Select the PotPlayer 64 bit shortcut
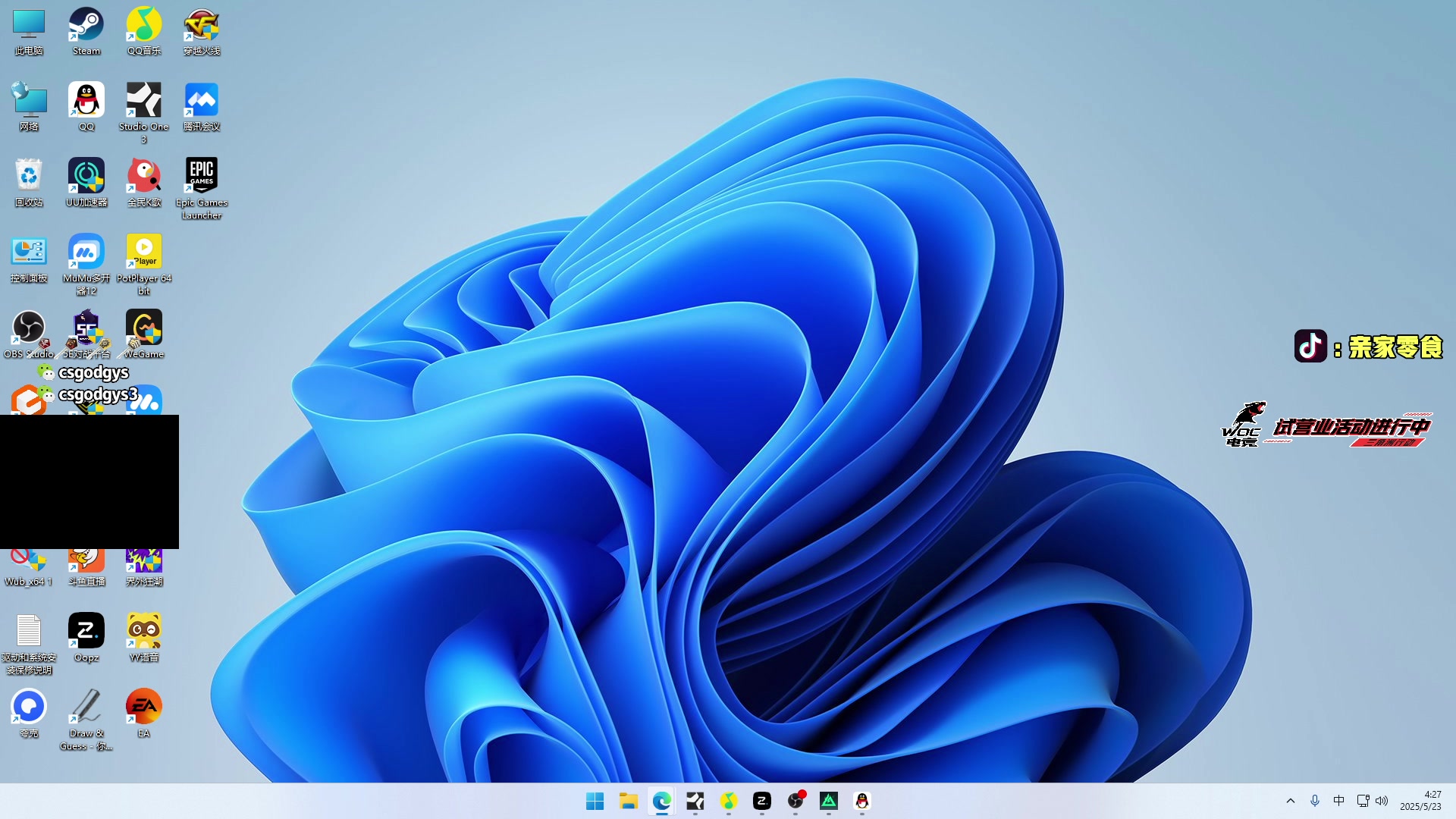The image size is (1456, 819). [144, 265]
